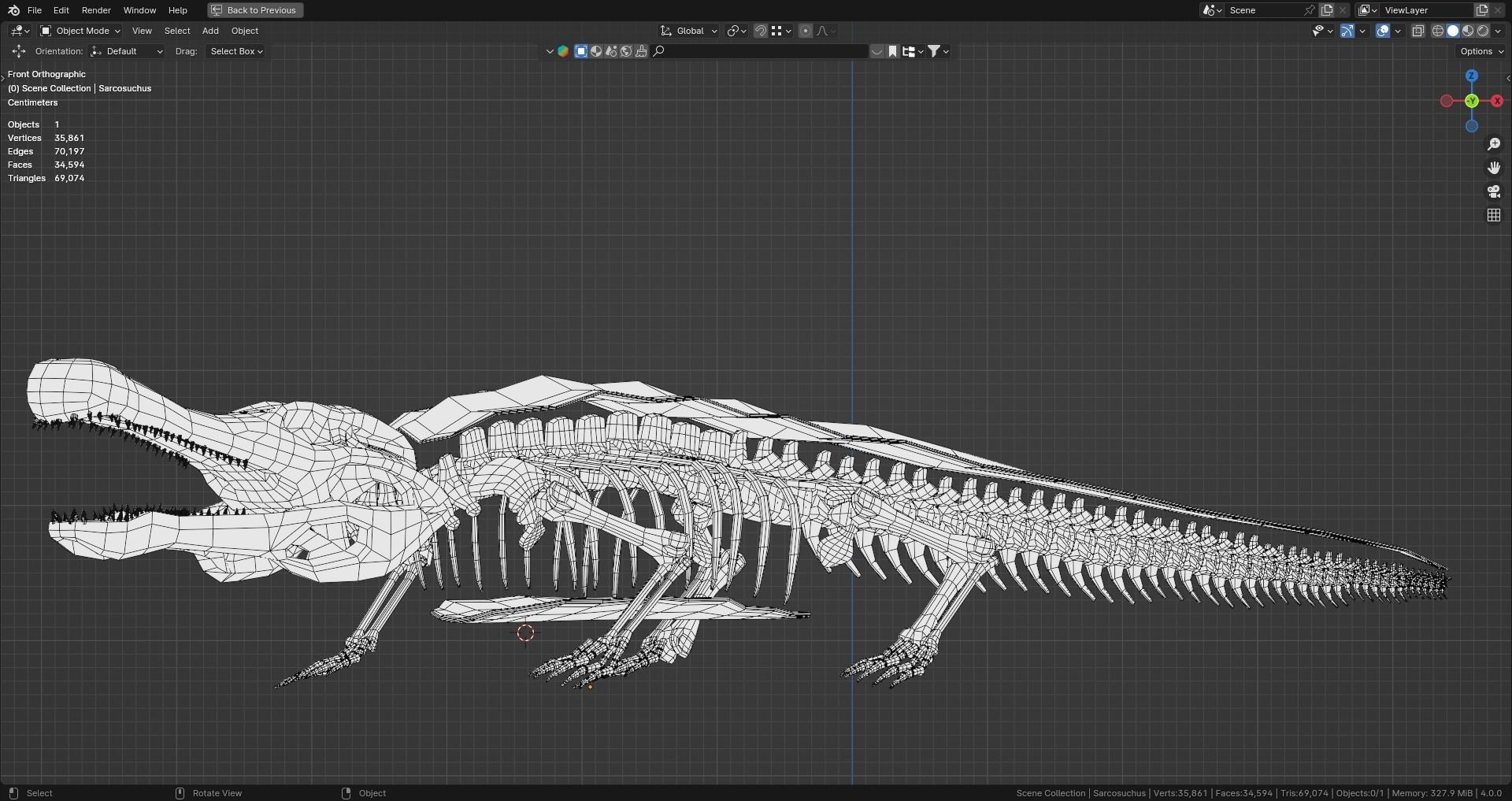Viewport: 1512px width, 801px height.
Task: Delete the scene with X icon
Action: coord(1343,10)
